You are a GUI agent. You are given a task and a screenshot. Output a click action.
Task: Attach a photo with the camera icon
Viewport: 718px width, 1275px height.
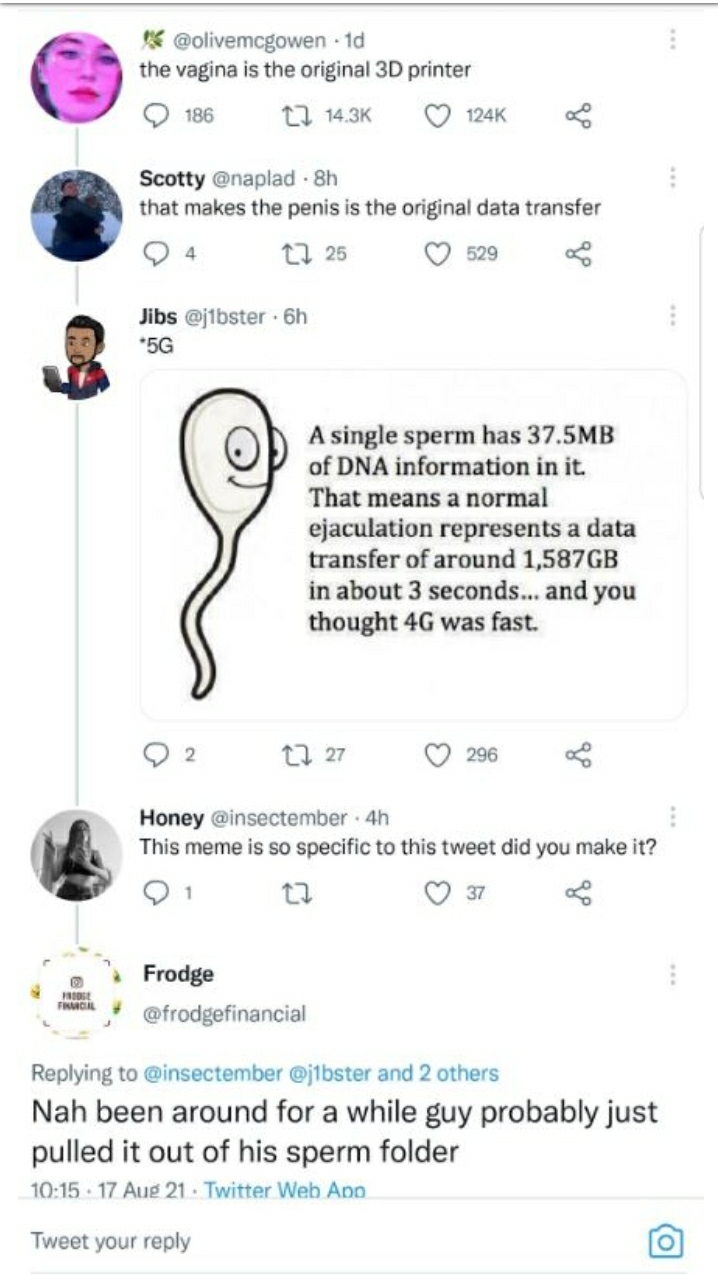[x=666, y=1241]
